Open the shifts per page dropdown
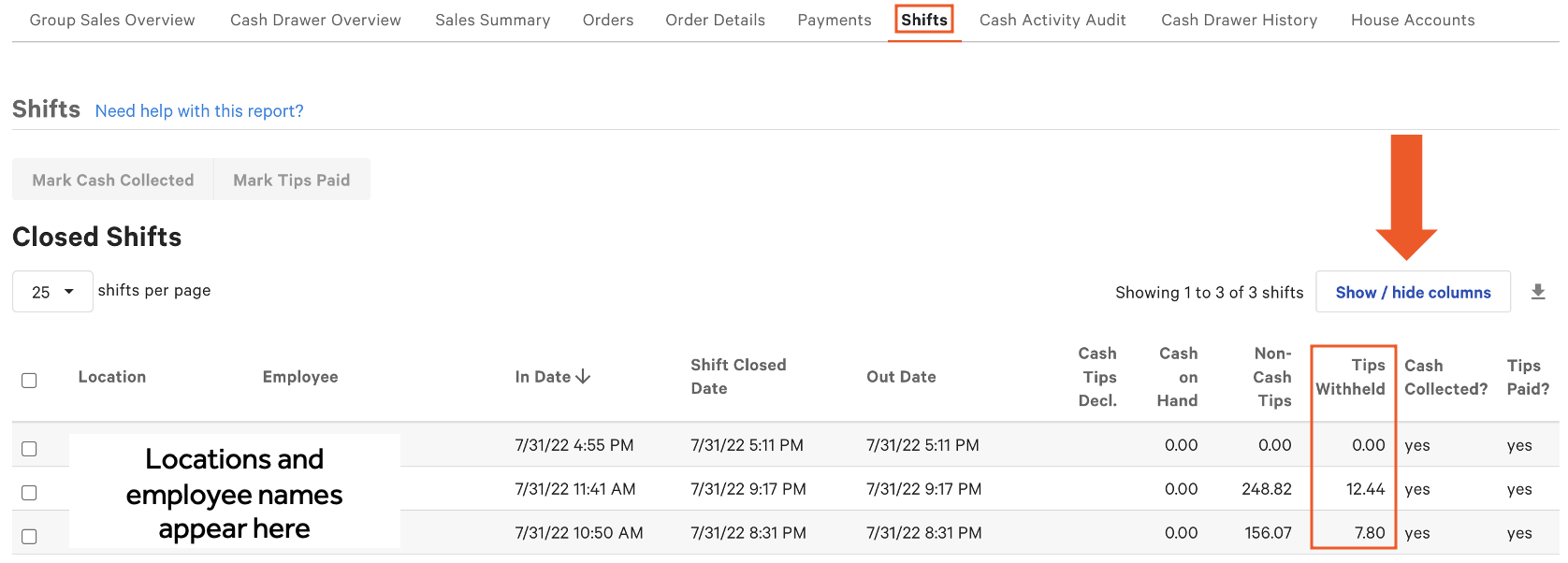Viewport: 1568px width, 563px height. tap(52, 292)
